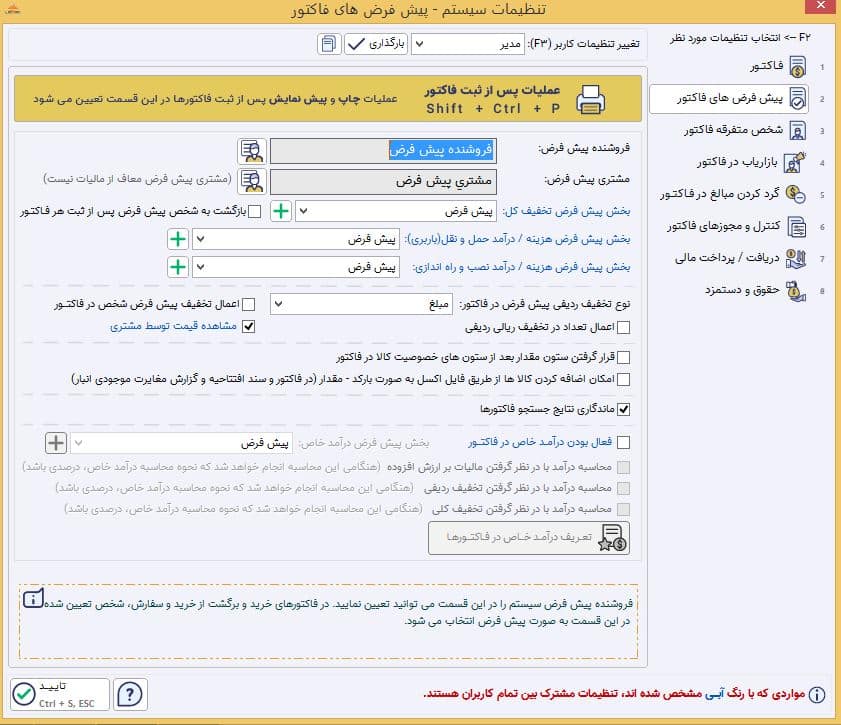Expand نوع تخفیف ردیفی dropdown showing مبلغ
841x725 pixels.
[x=361, y=305]
